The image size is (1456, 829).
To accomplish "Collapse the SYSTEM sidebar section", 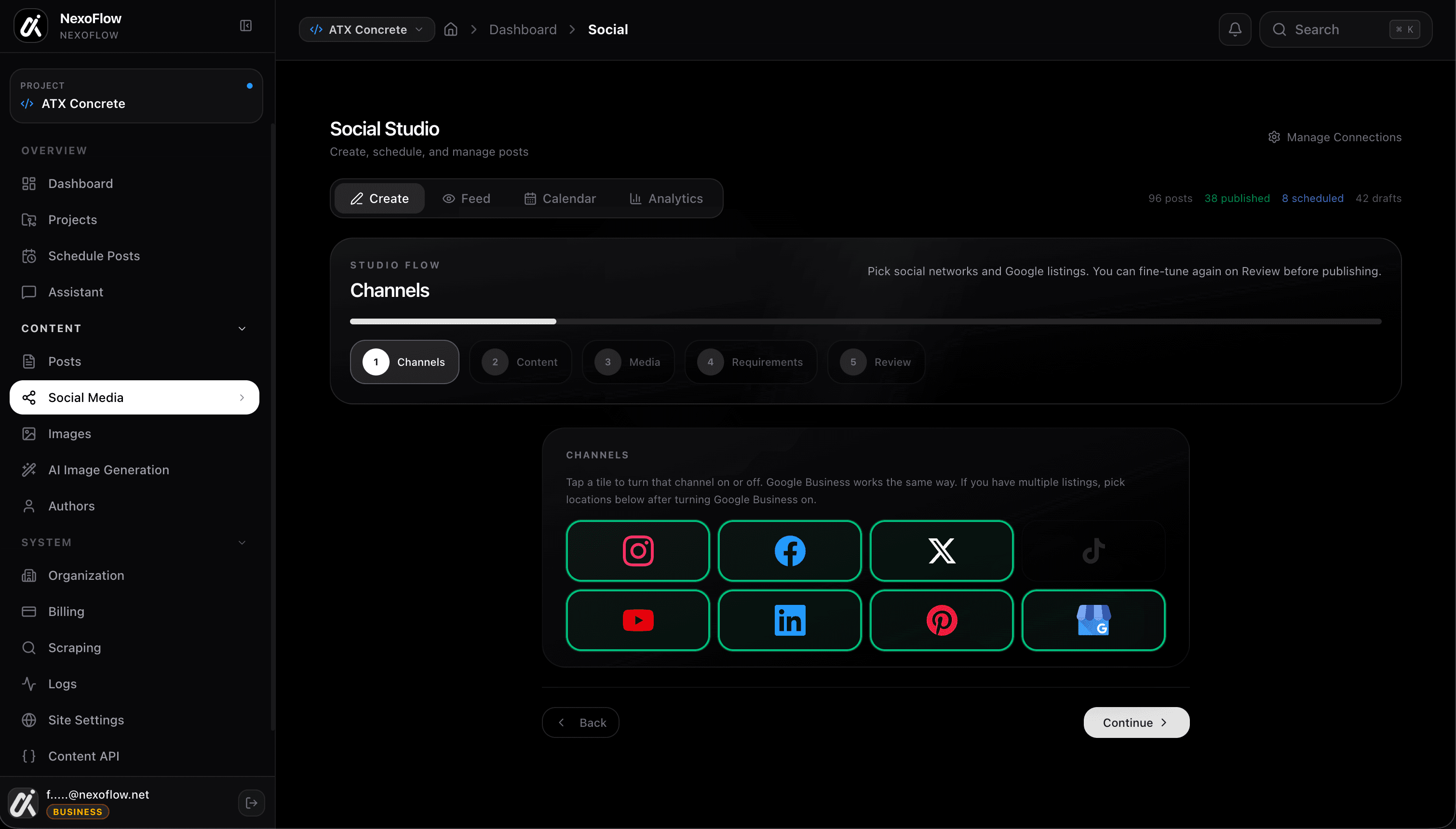I will [x=242, y=543].
